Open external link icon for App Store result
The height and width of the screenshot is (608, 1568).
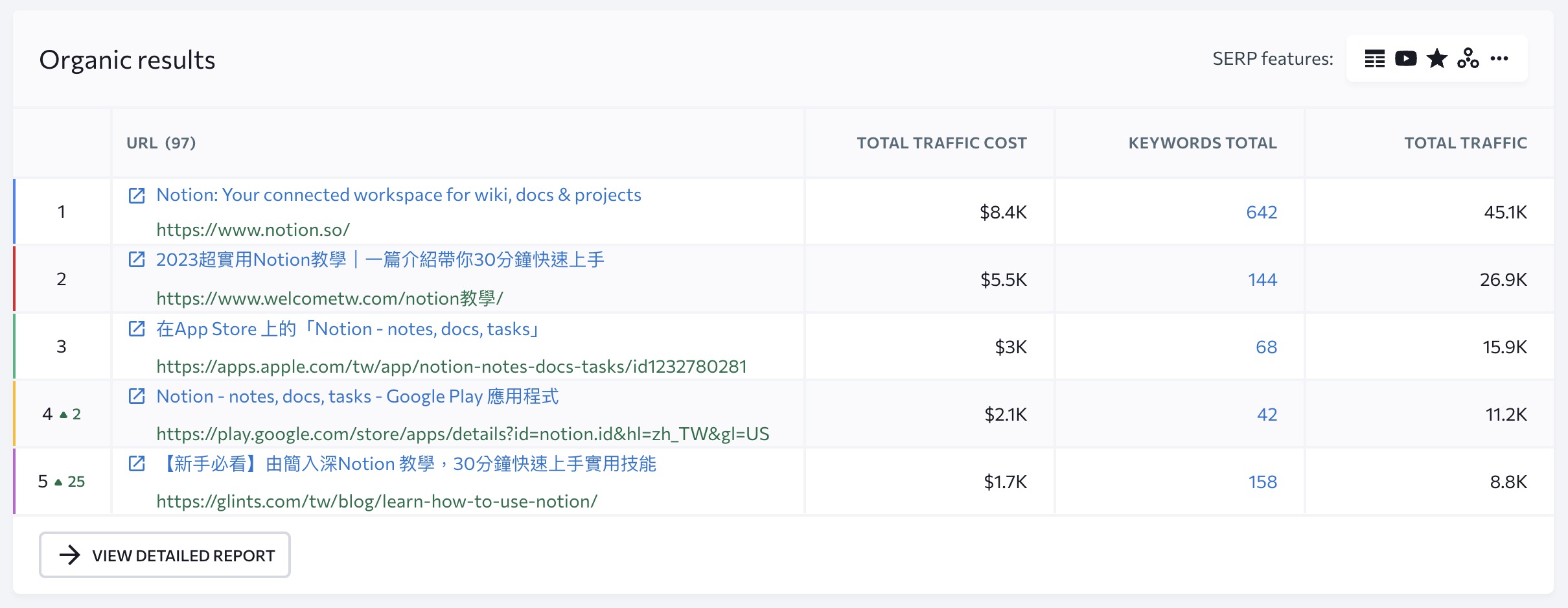[x=137, y=329]
